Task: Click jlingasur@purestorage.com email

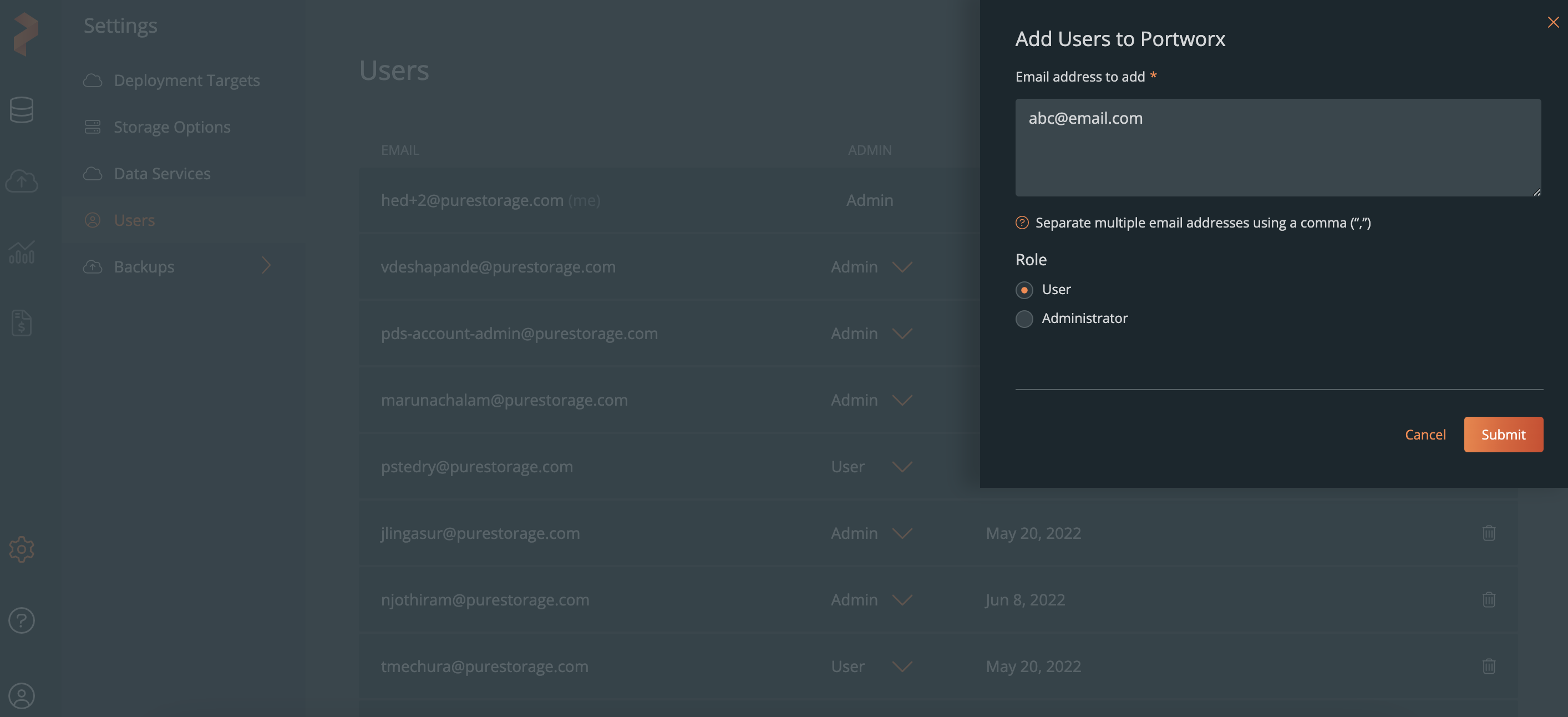Action: (x=480, y=533)
